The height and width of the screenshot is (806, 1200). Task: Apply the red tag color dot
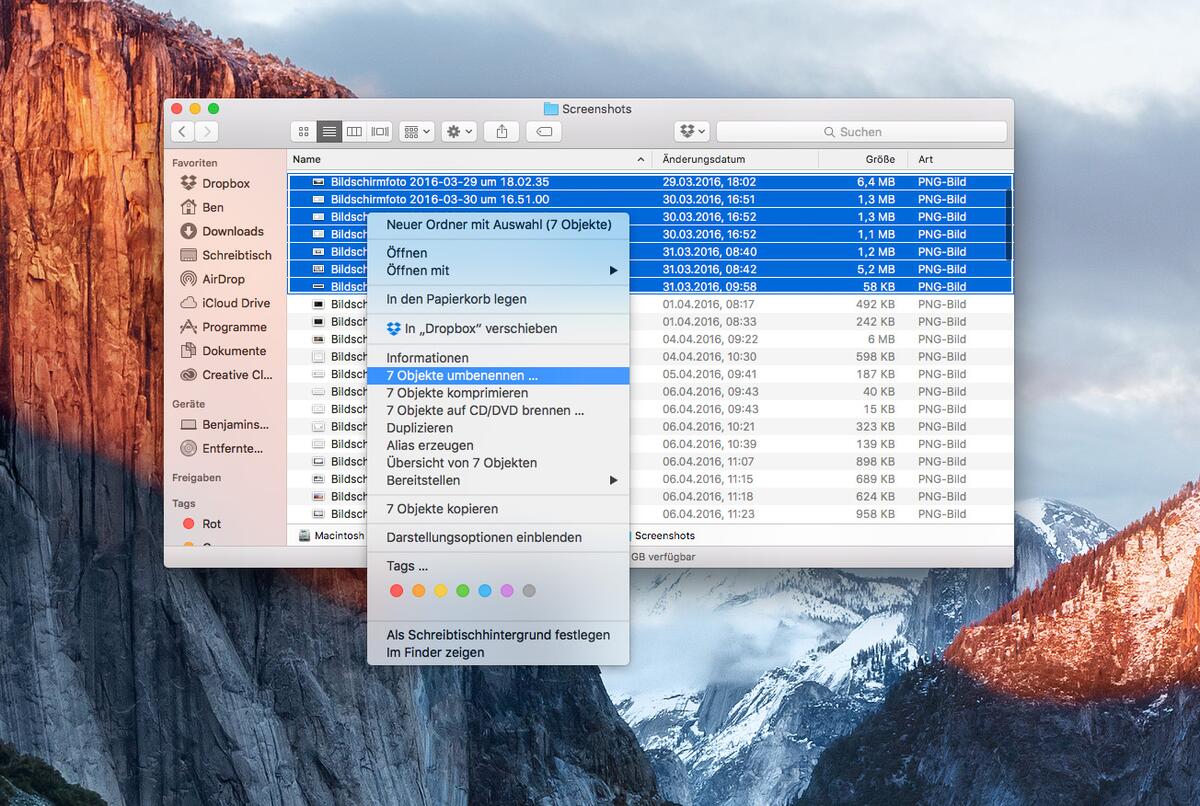[396, 591]
